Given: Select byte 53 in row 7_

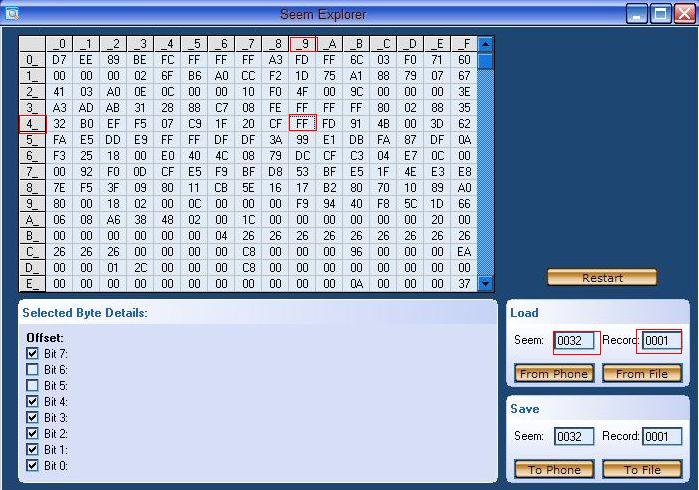Looking at the screenshot, I should coord(302,172).
